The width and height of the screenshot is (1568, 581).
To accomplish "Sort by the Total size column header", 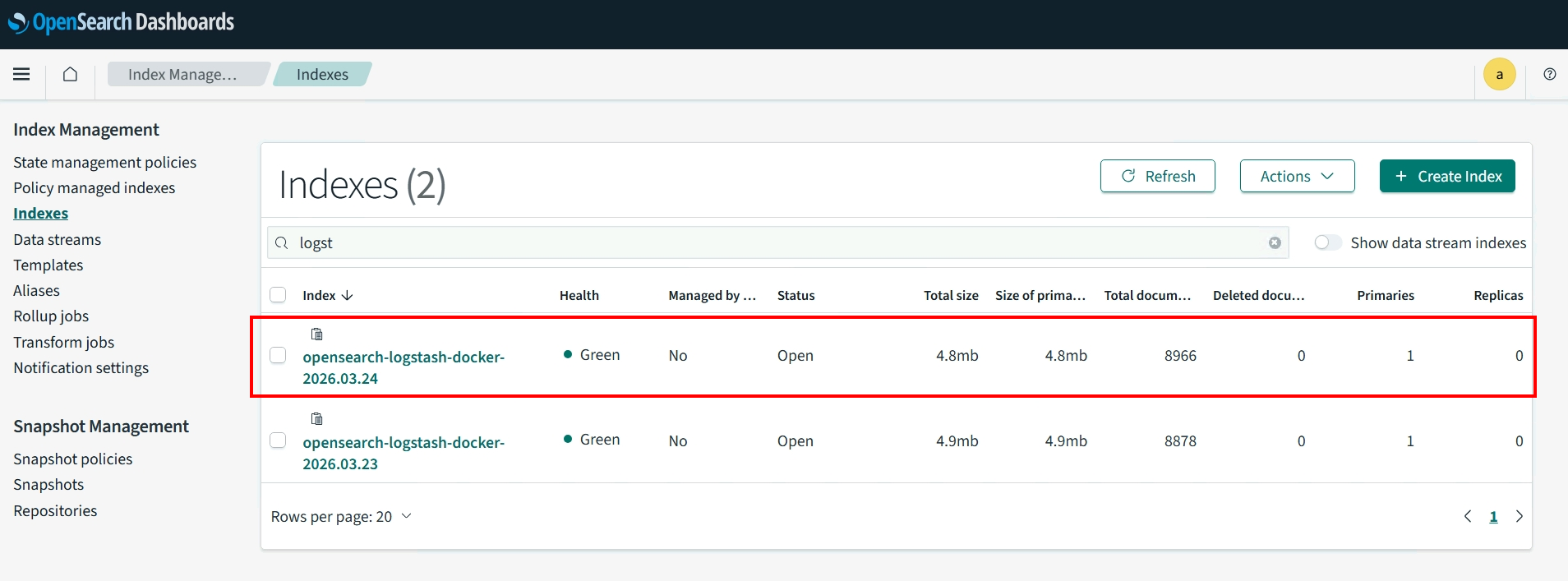I will point(951,295).
